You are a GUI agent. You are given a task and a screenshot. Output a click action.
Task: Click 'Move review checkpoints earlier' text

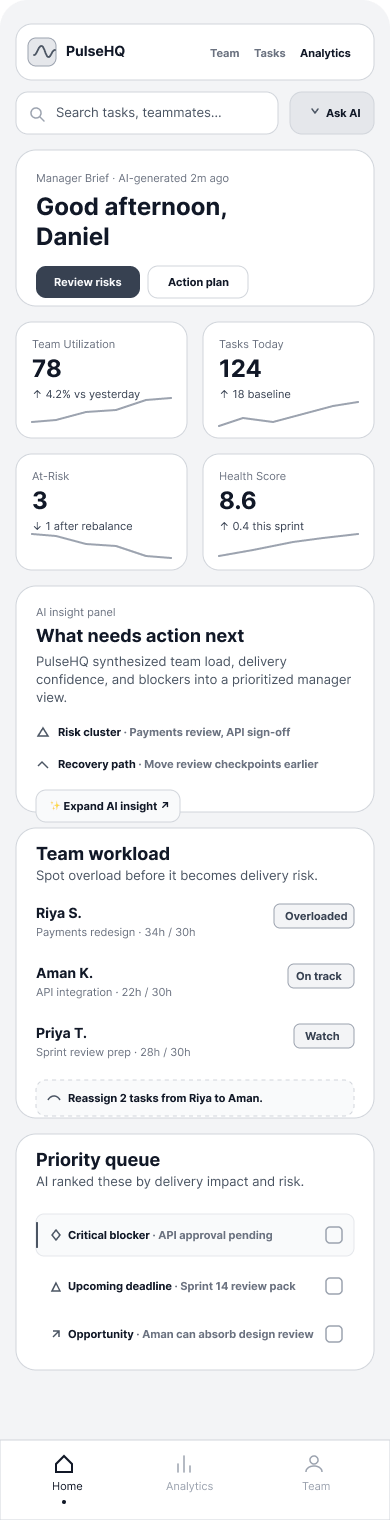(231, 764)
